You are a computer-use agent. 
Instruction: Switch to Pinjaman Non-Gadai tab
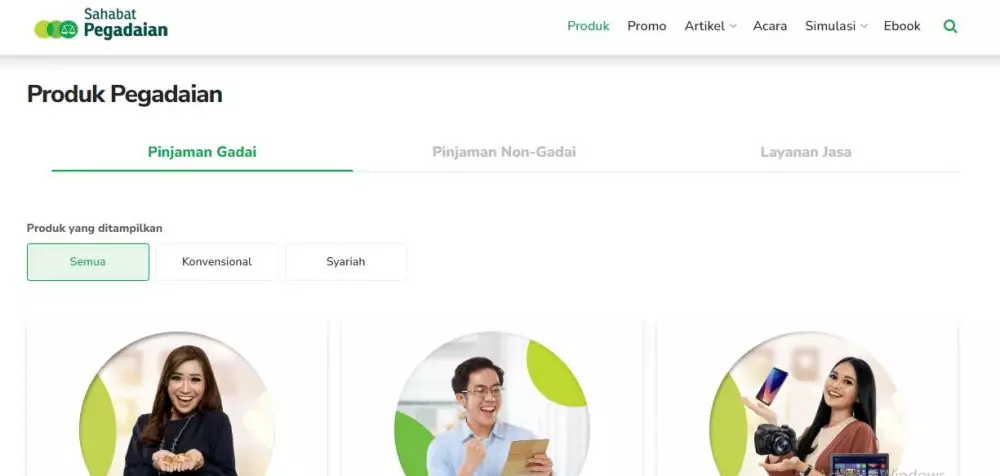point(504,152)
